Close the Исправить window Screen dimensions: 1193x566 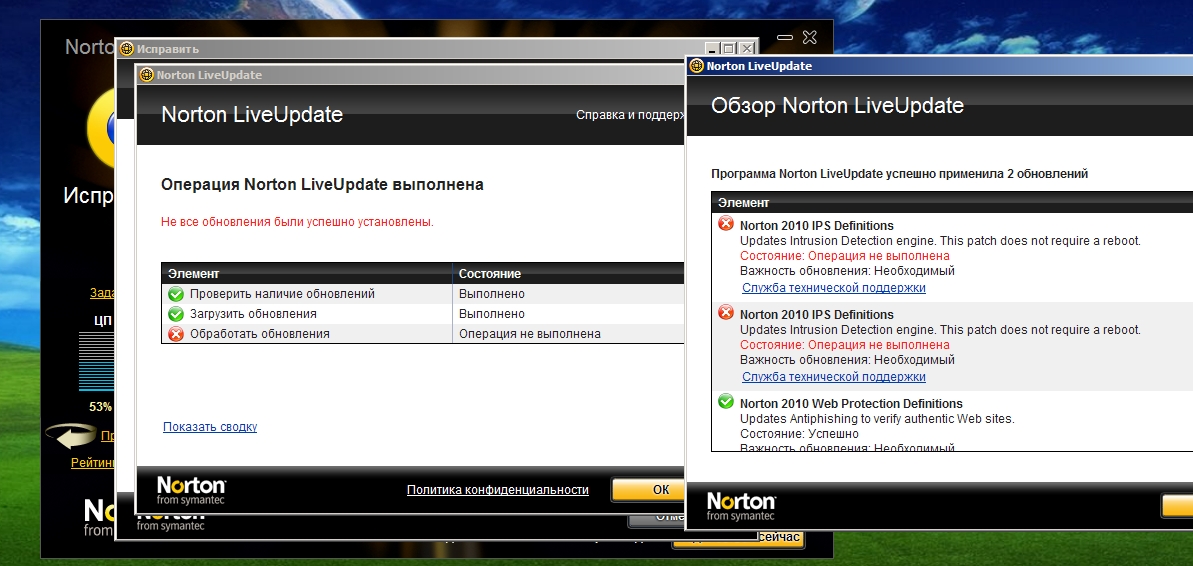point(746,48)
